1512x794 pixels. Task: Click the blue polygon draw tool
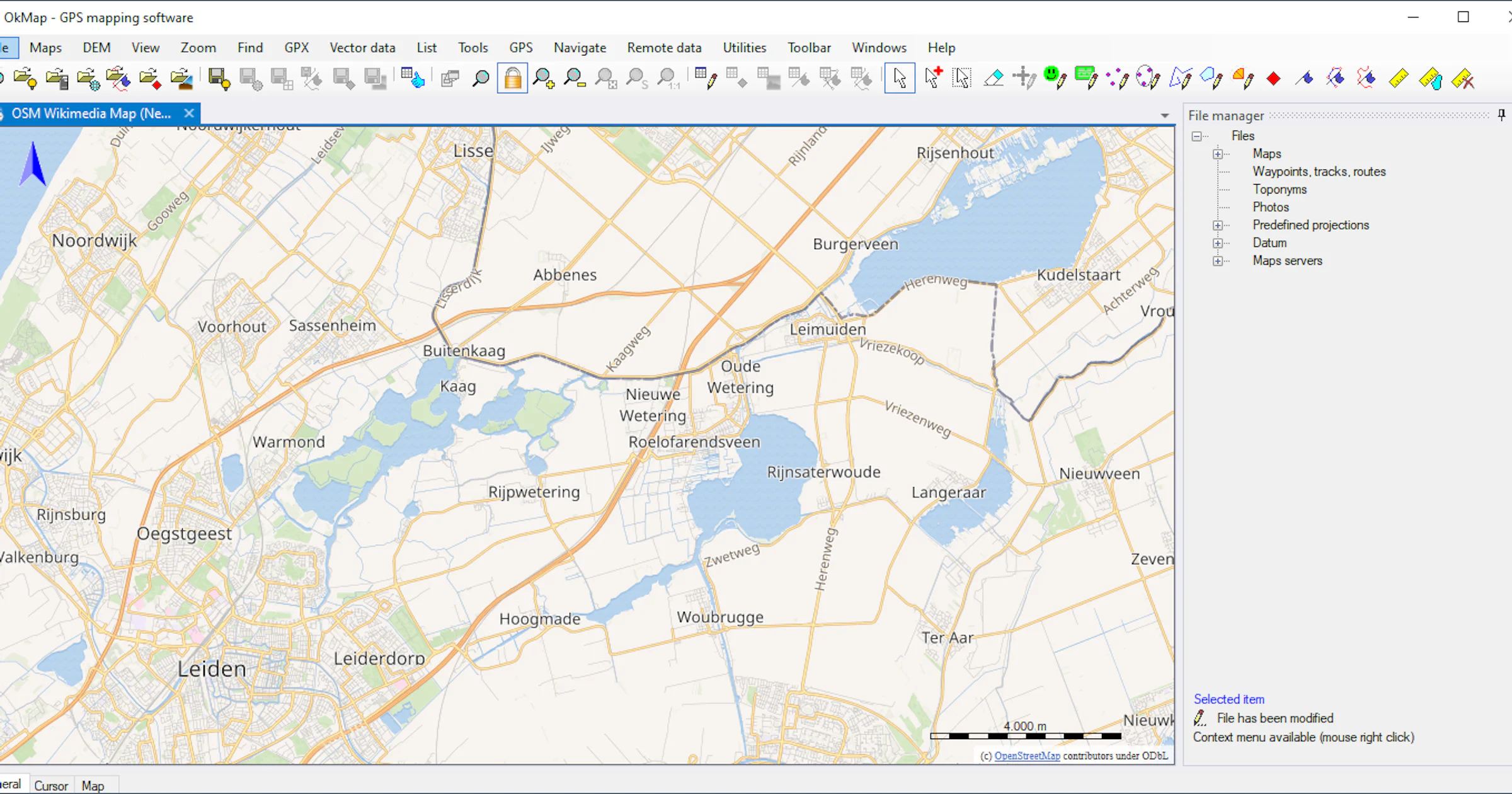pos(1211,79)
